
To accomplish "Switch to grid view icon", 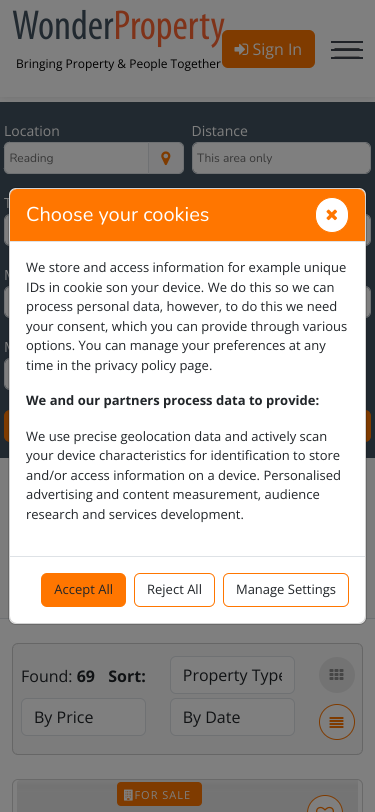I will 337,675.
